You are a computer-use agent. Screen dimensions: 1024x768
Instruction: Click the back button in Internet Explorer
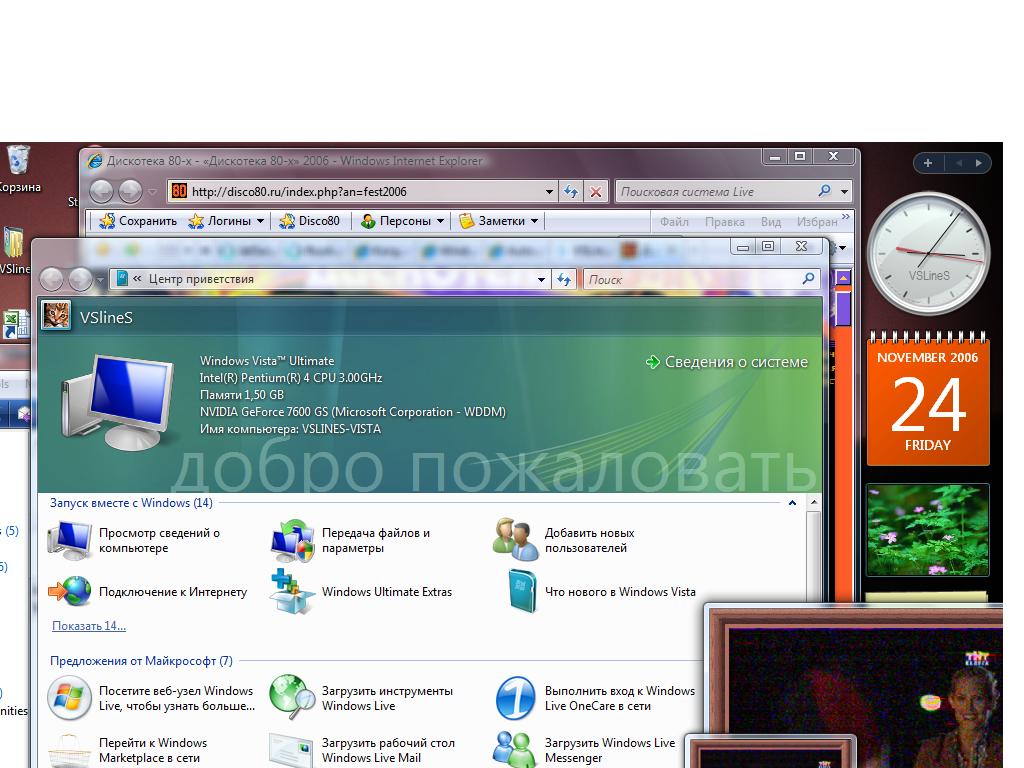[101, 191]
